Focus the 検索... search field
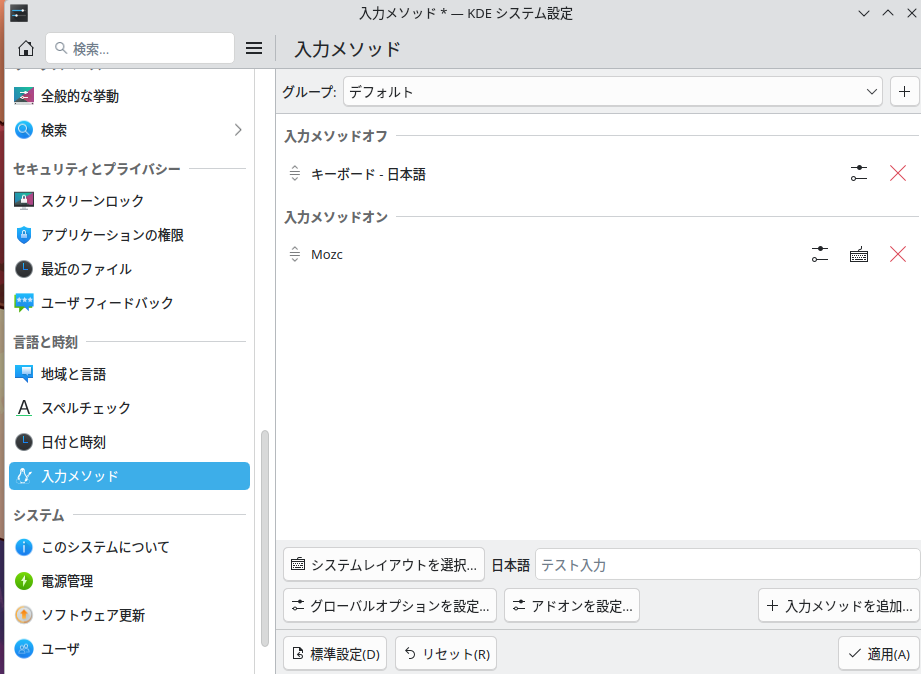921x674 pixels. pos(140,48)
